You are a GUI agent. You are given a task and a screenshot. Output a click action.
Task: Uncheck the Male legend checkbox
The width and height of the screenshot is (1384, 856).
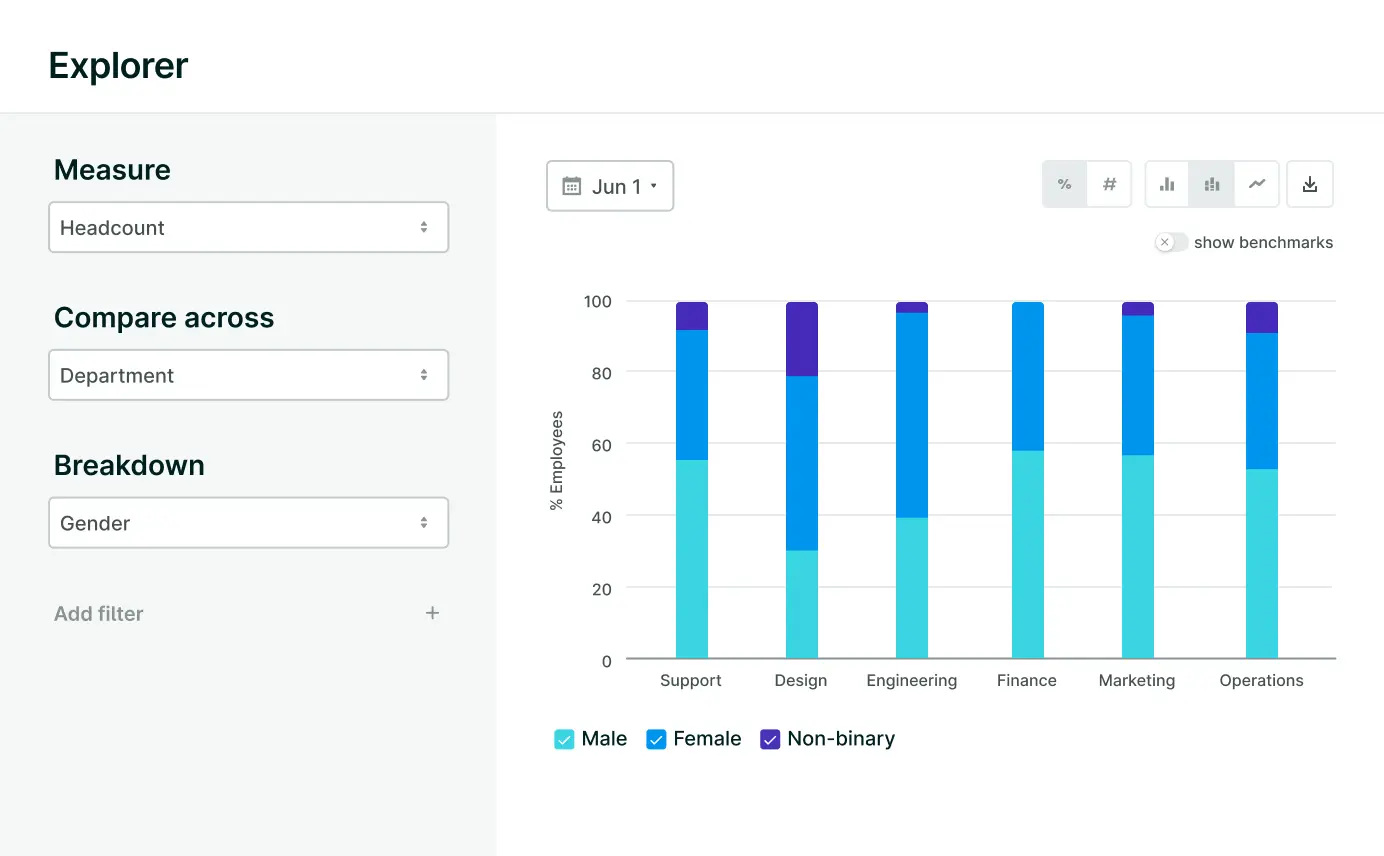(x=564, y=739)
